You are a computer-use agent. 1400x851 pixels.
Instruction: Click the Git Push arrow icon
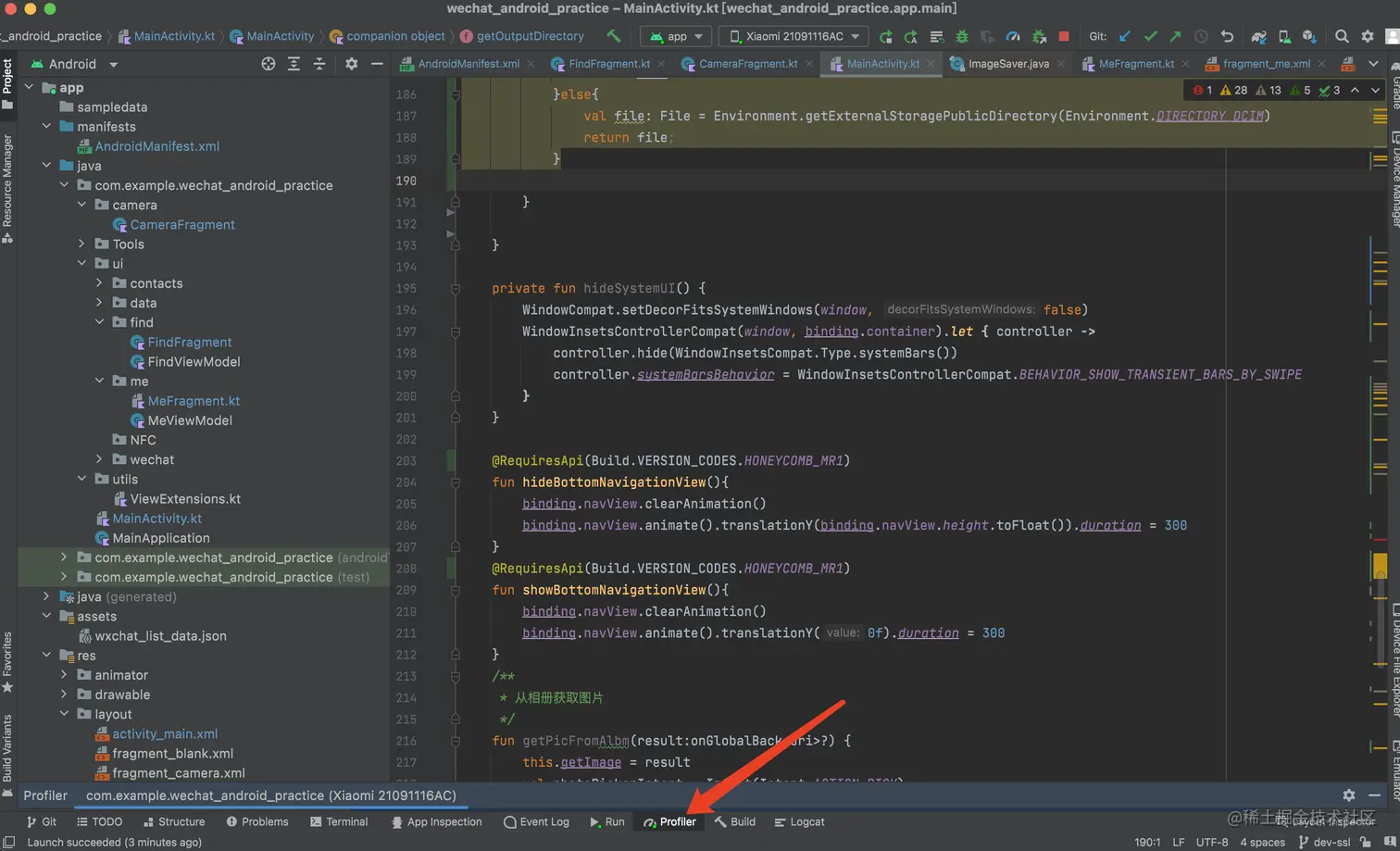1175,36
